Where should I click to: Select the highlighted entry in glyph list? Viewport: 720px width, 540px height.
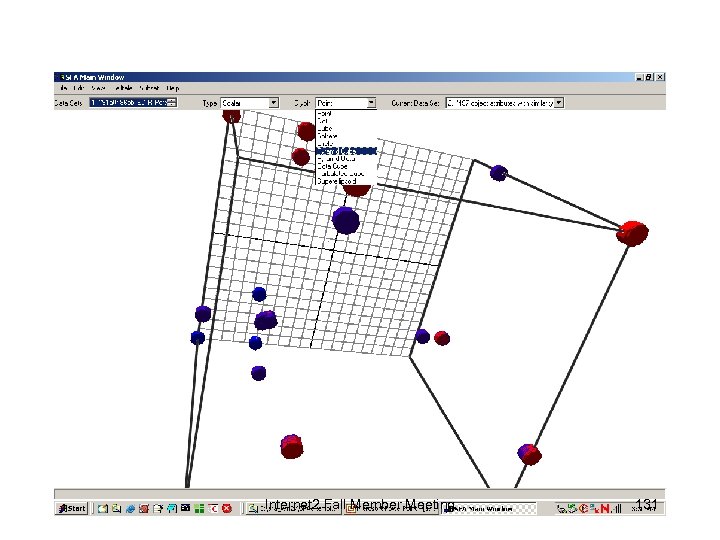(x=346, y=151)
